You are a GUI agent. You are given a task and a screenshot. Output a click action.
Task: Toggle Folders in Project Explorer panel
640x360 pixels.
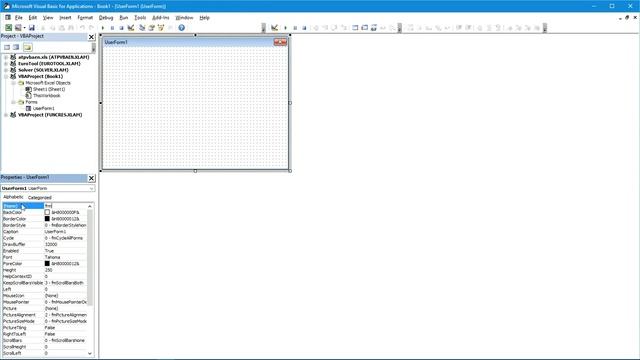[27, 47]
